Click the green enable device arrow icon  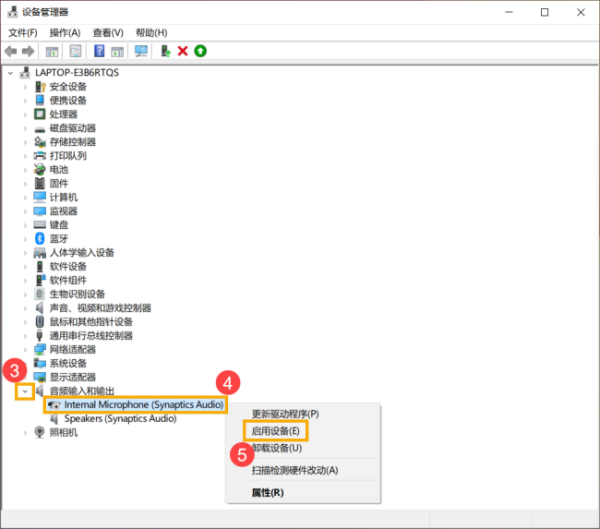point(201,51)
